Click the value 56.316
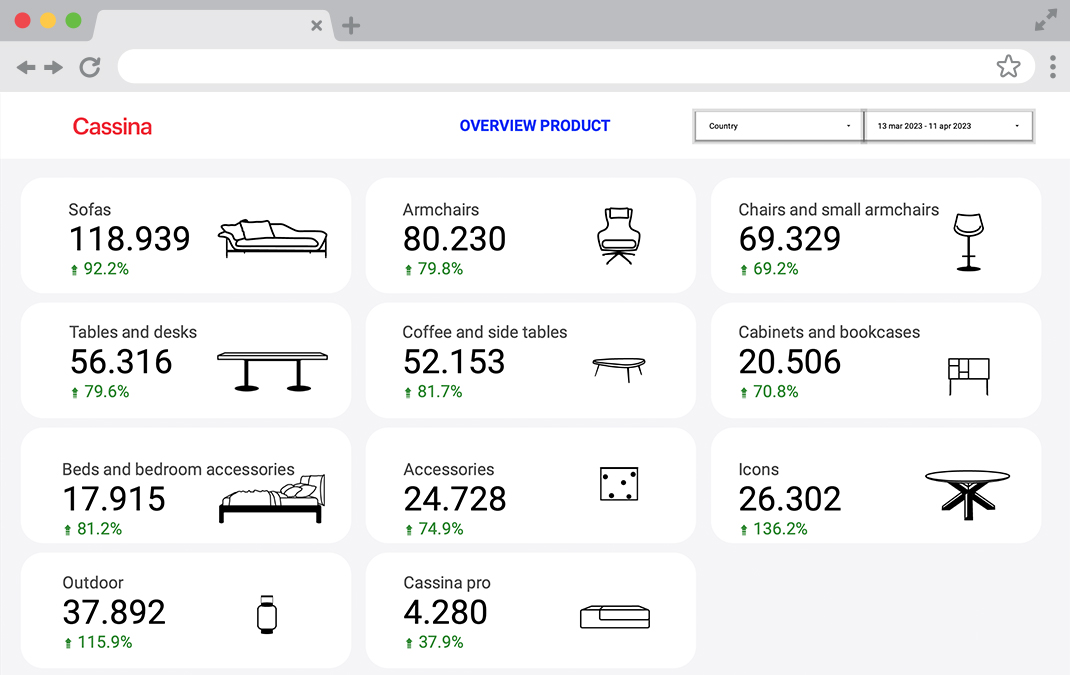1070x675 pixels. [121, 362]
